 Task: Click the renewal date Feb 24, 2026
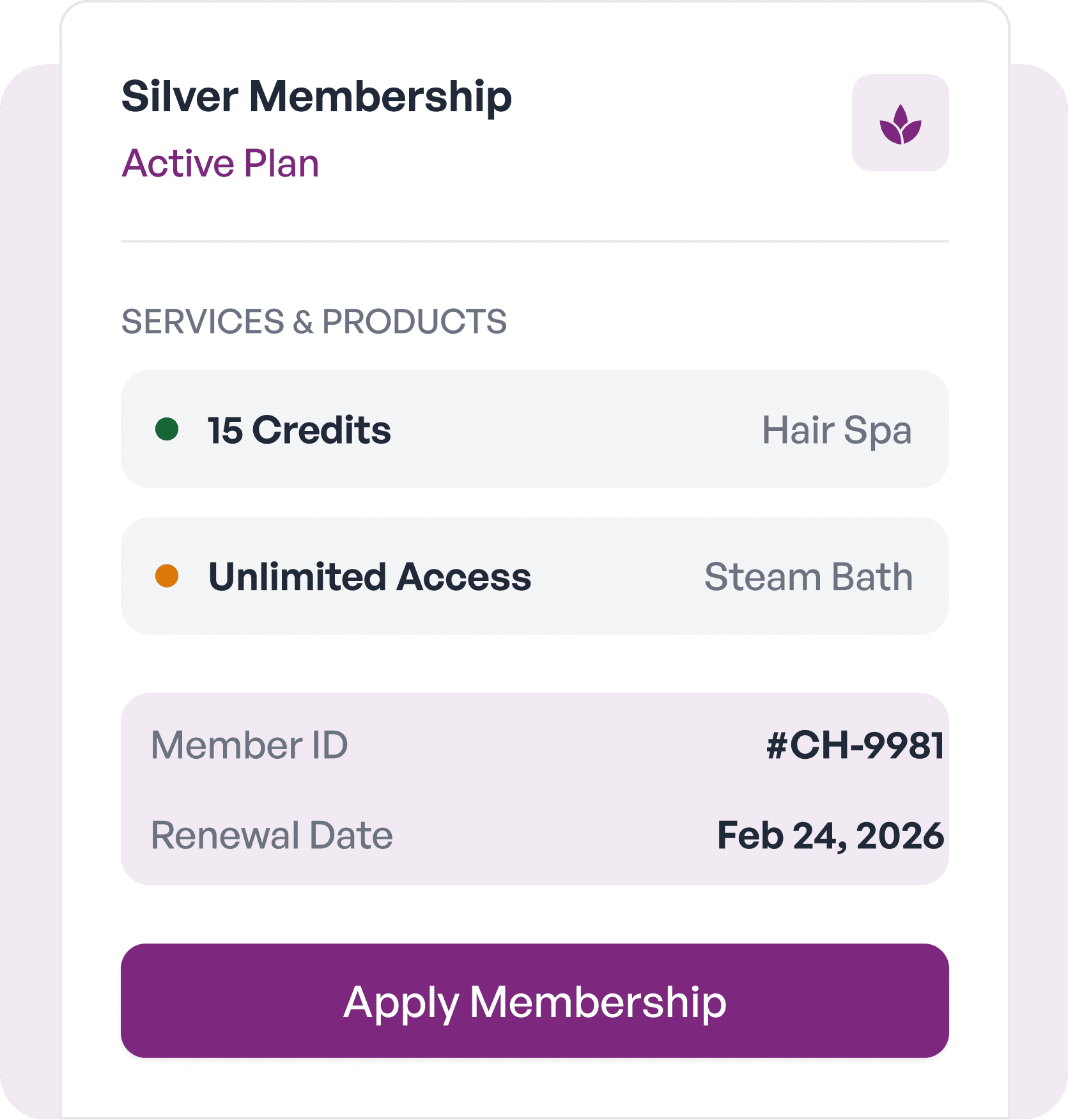[830, 836]
